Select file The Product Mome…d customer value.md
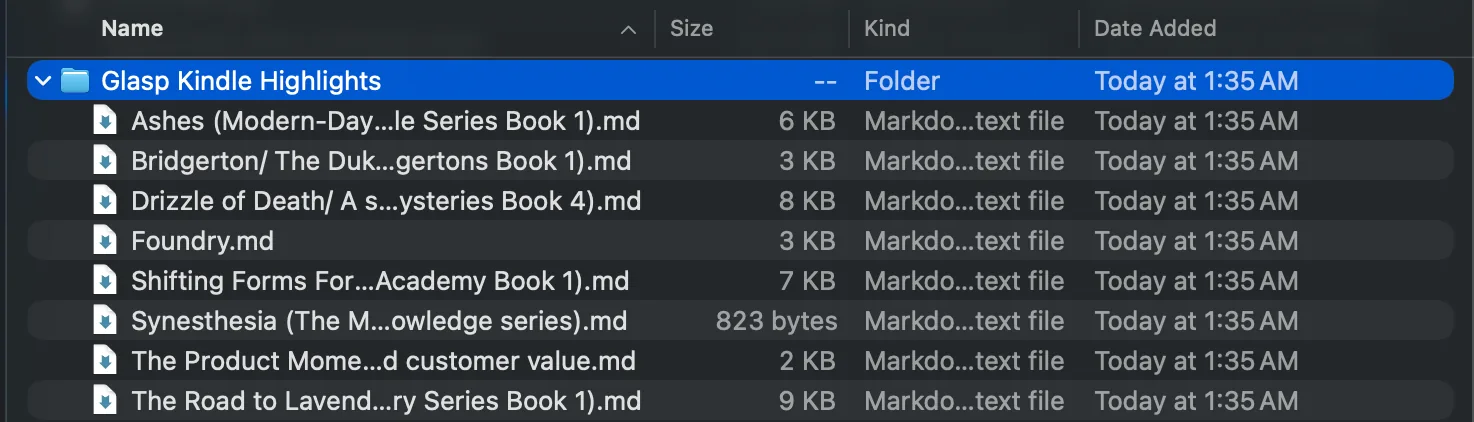Viewport: 1474px width, 422px height. pyautogui.click(x=383, y=361)
